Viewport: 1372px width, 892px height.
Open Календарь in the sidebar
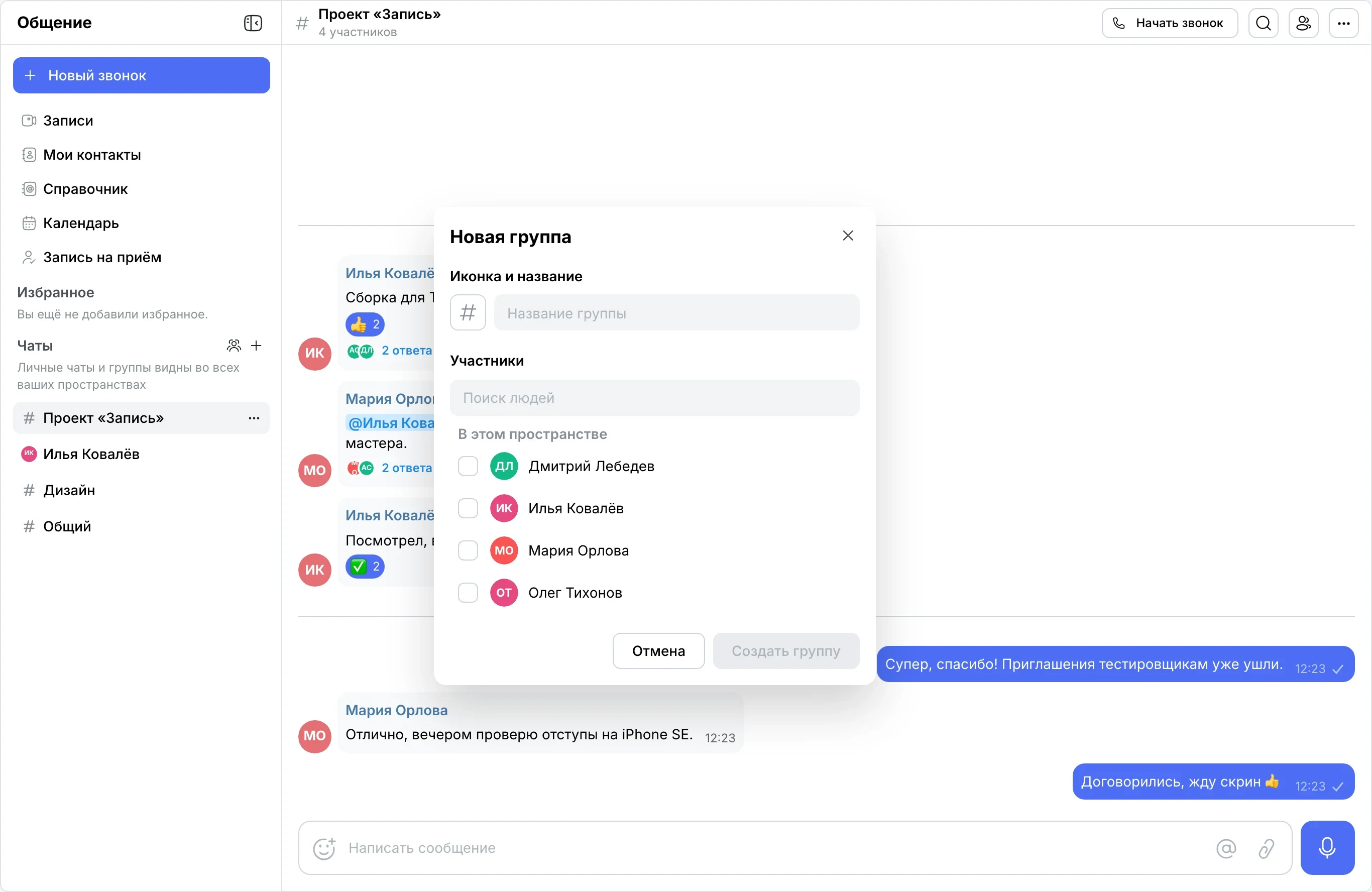[x=81, y=223]
